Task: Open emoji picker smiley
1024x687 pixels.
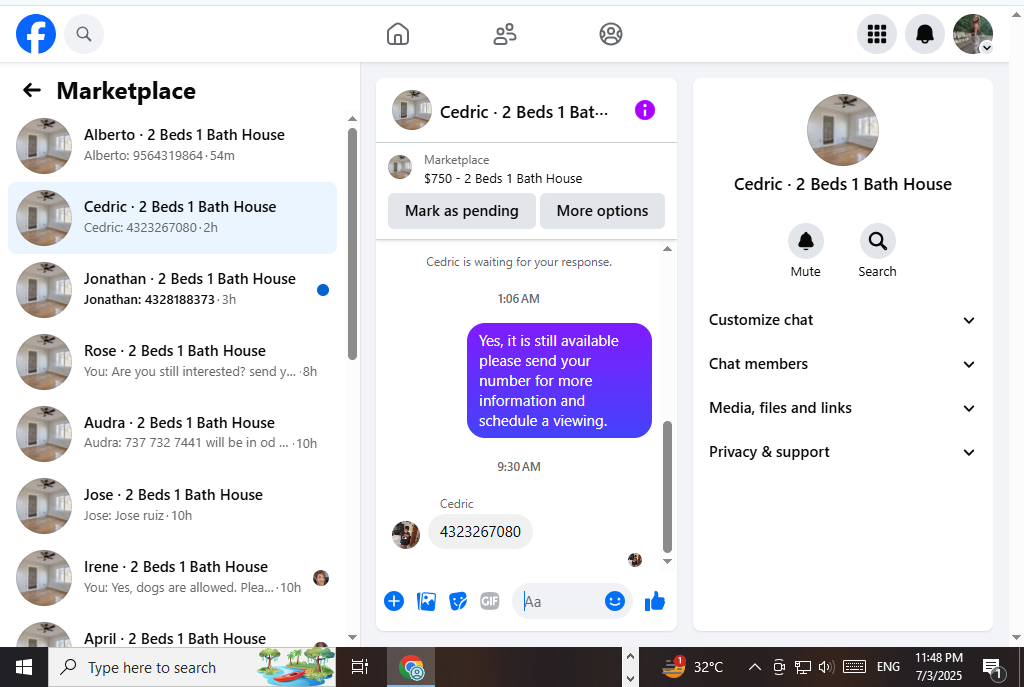Action: point(615,601)
